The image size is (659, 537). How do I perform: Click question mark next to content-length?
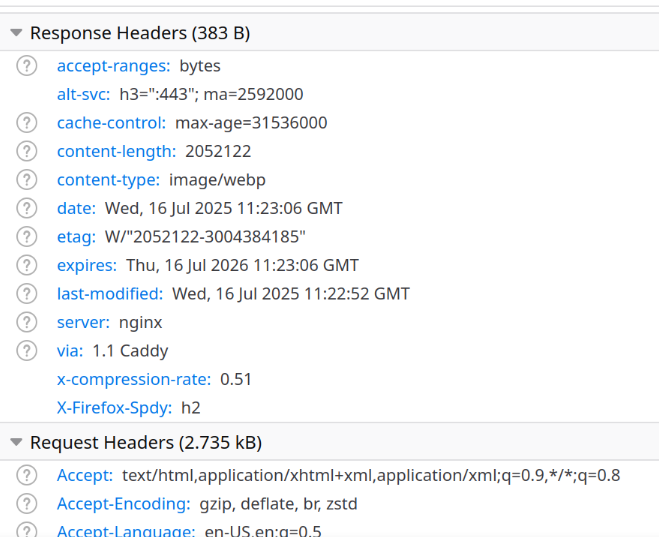(26, 151)
